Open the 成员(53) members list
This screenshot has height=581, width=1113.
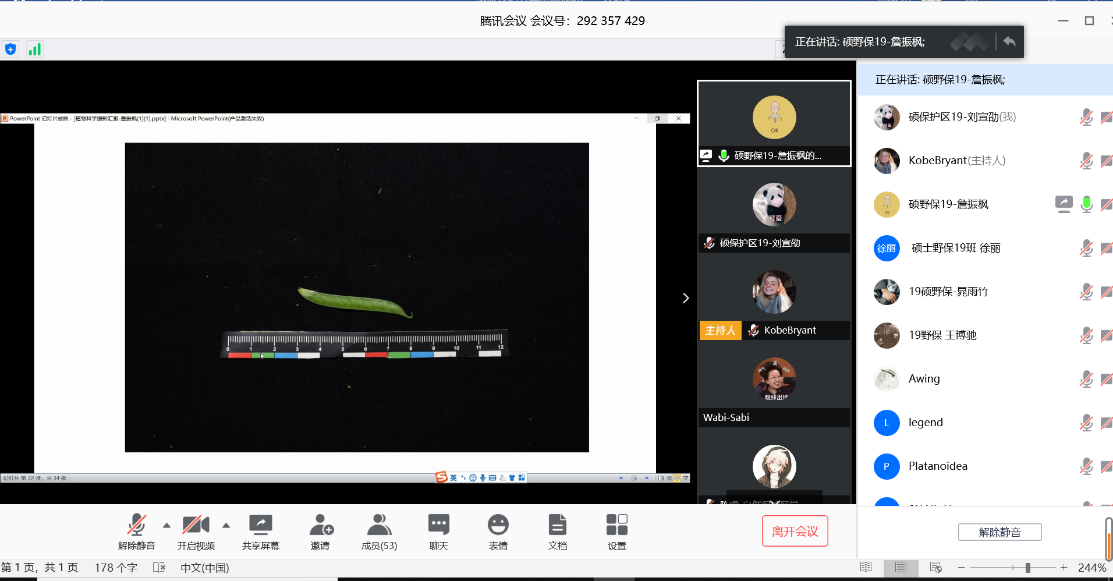[378, 524]
